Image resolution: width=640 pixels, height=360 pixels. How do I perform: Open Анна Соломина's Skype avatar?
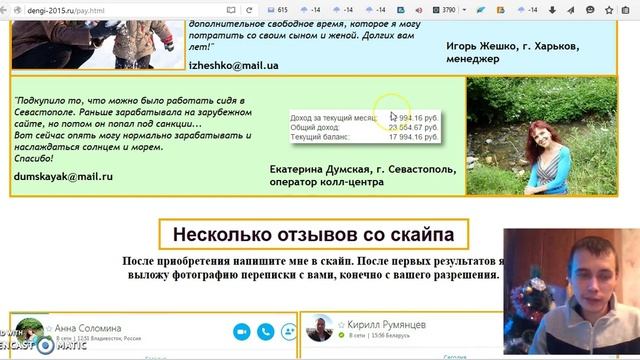29,331
